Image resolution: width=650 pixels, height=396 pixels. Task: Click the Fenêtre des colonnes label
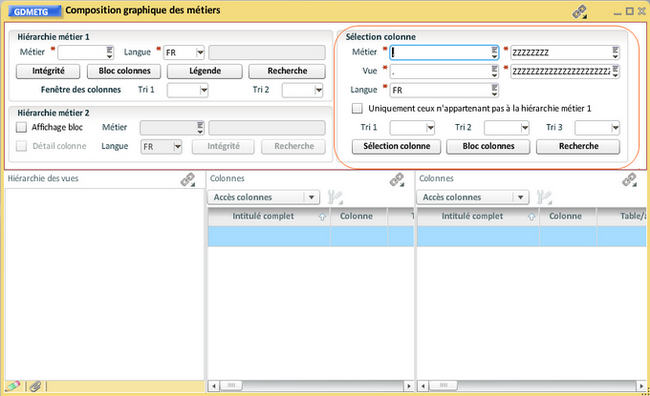tap(81, 90)
